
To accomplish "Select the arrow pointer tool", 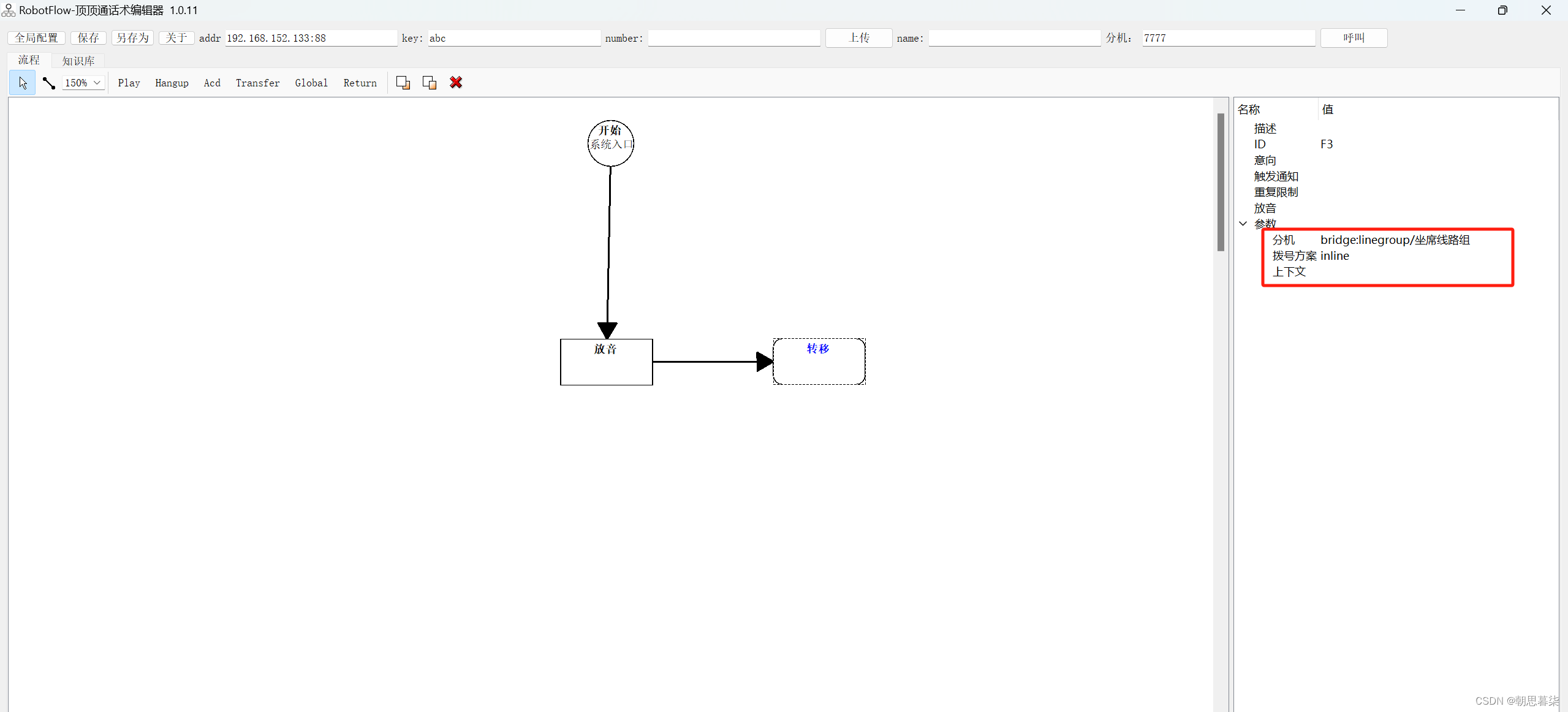I will [x=23, y=83].
